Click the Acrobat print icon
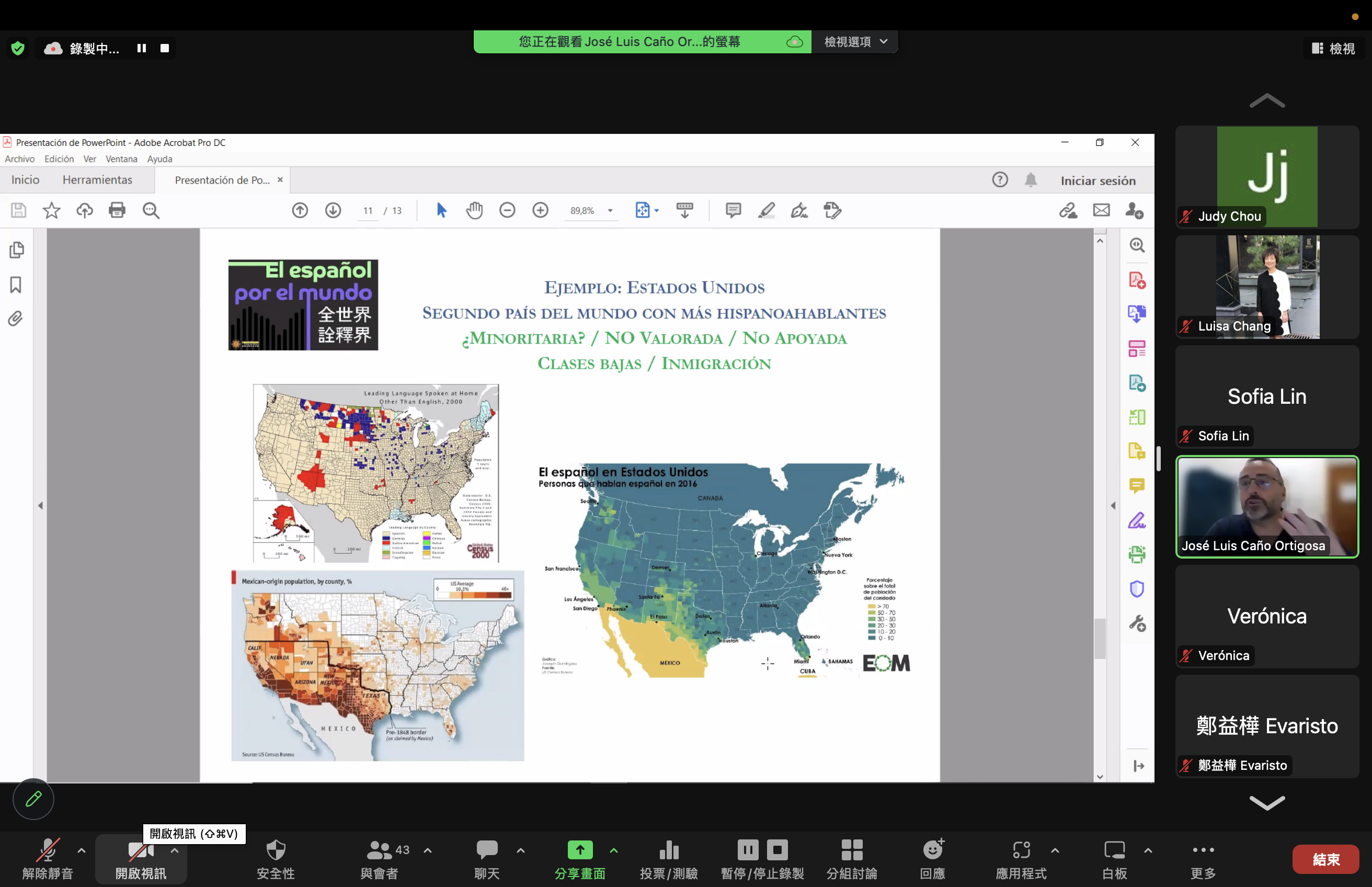The height and width of the screenshot is (887, 1372). coord(118,210)
